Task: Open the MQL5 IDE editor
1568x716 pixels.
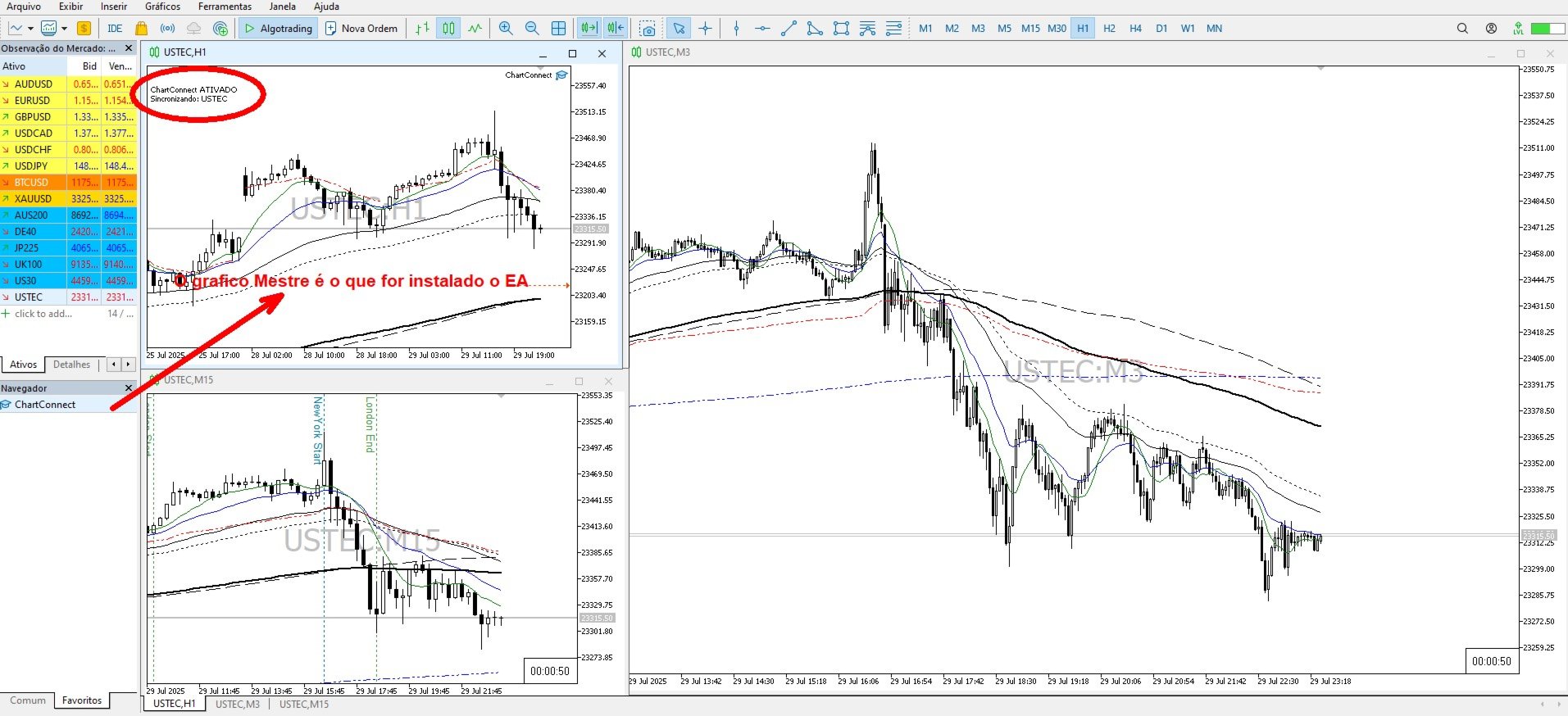Action: click(x=115, y=29)
